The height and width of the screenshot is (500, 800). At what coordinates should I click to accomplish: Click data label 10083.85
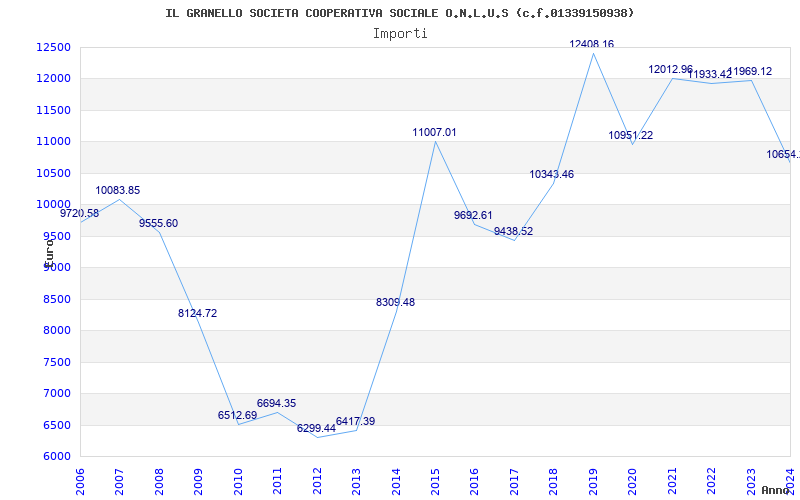(117, 191)
